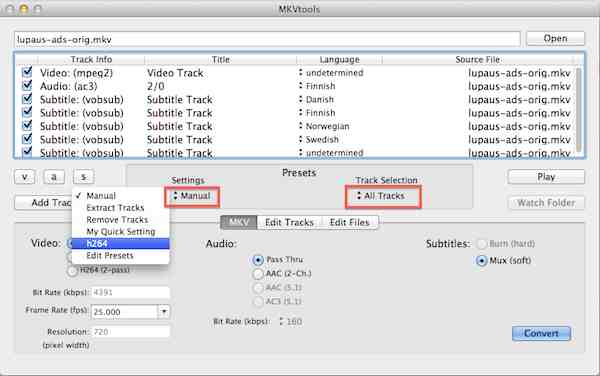The image size is (600, 376).
Task: Click the Watch Folder button
Action: click(x=546, y=203)
